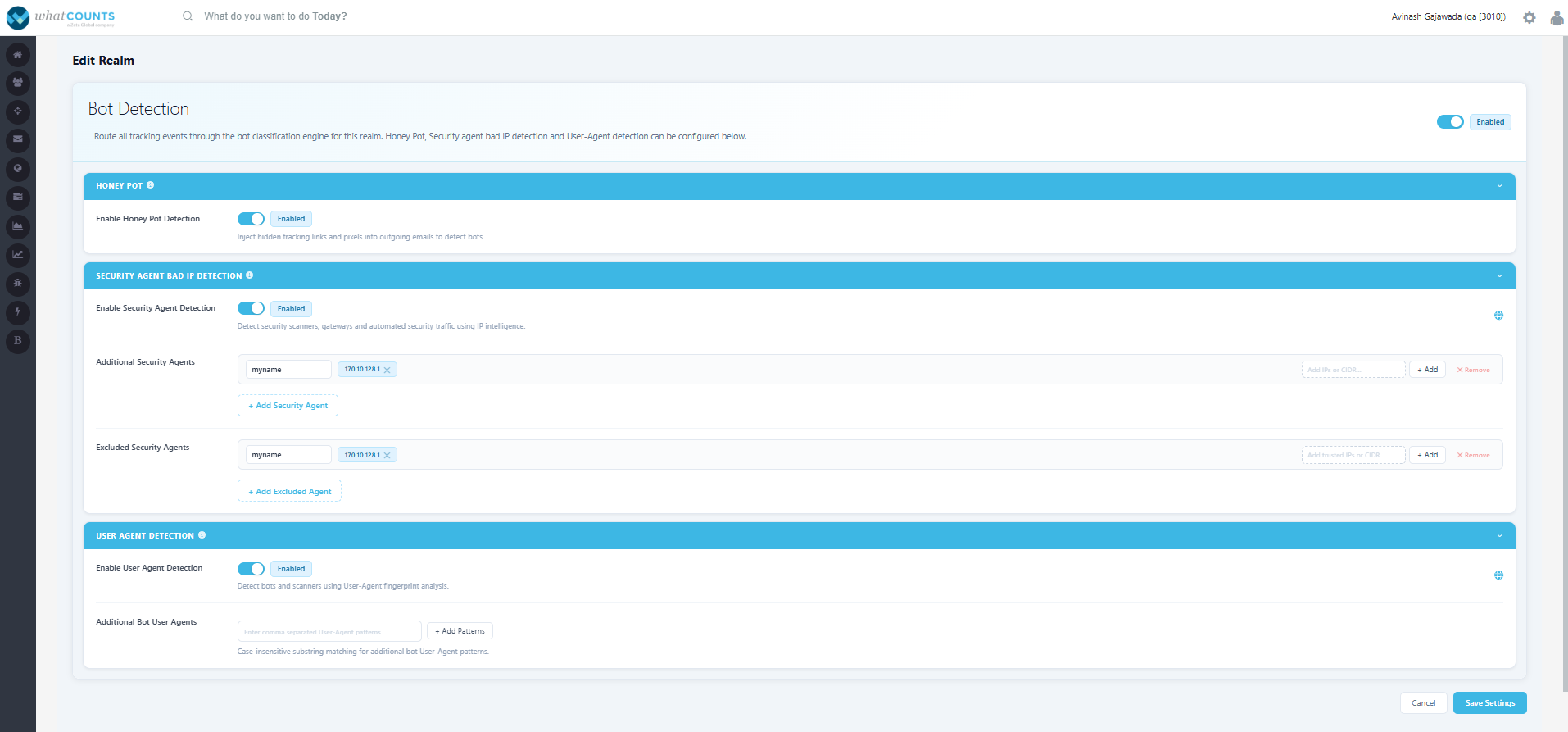Viewport: 1568px width, 732px height.
Task: Click globe icon in Security Agent Detection row
Action: 1498,316
